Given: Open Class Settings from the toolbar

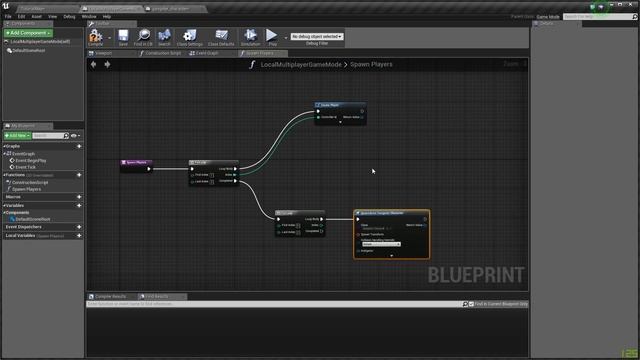Looking at the screenshot, I should click(x=189, y=37).
